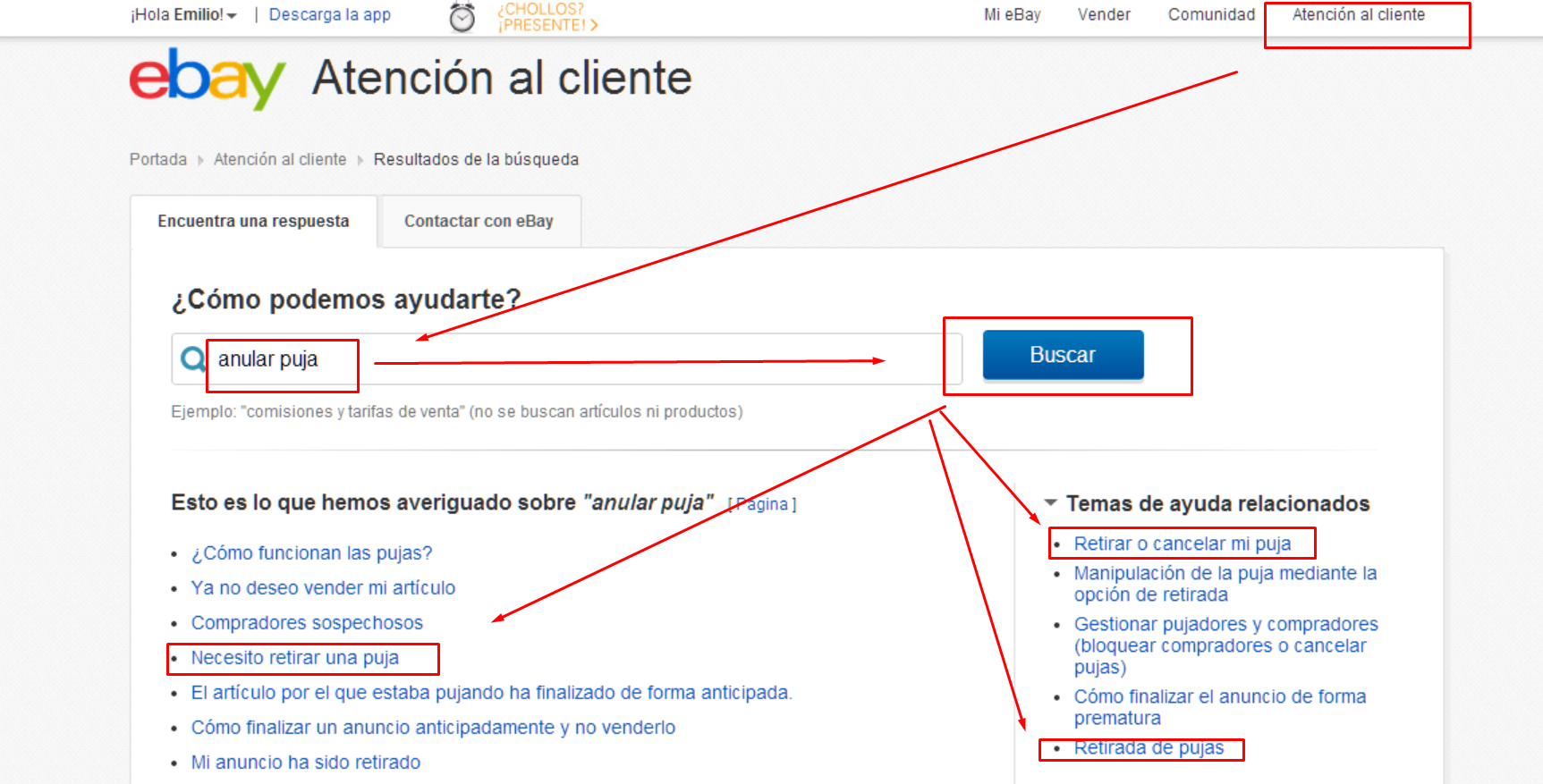The width and height of the screenshot is (1543, 784).
Task: Open the ¿CHOLLOS? ¡PRESENTE! promotion
Action: pos(547,16)
